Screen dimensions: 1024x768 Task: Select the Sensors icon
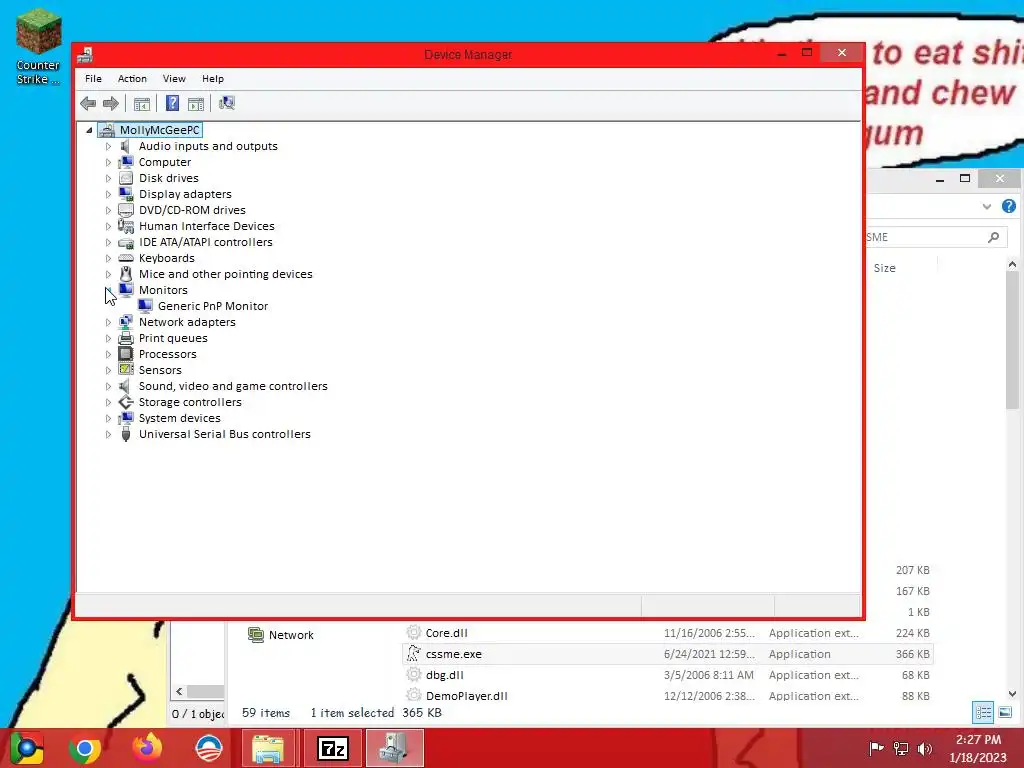126,370
